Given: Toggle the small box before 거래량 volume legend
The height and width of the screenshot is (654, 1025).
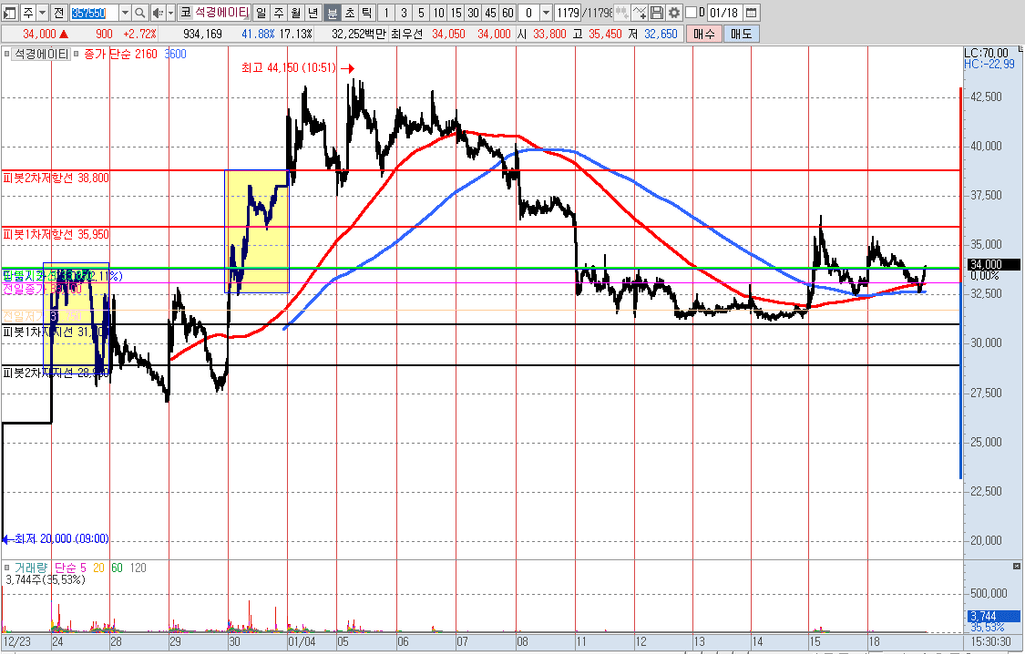Looking at the screenshot, I should click(7, 567).
